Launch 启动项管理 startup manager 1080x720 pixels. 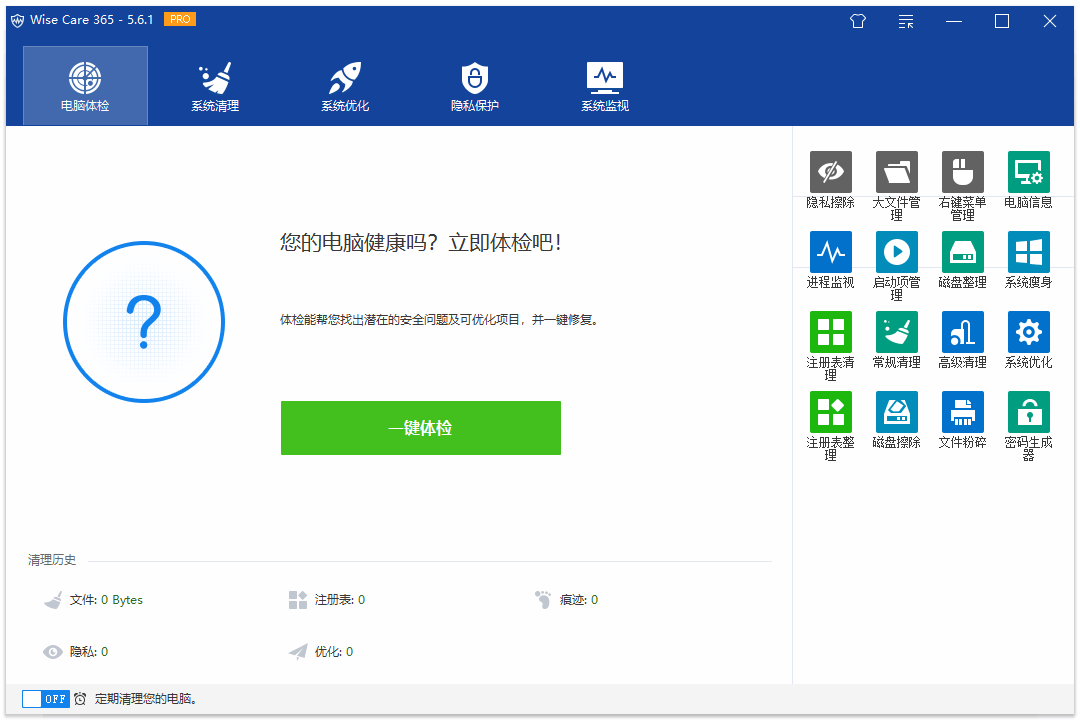pos(896,253)
